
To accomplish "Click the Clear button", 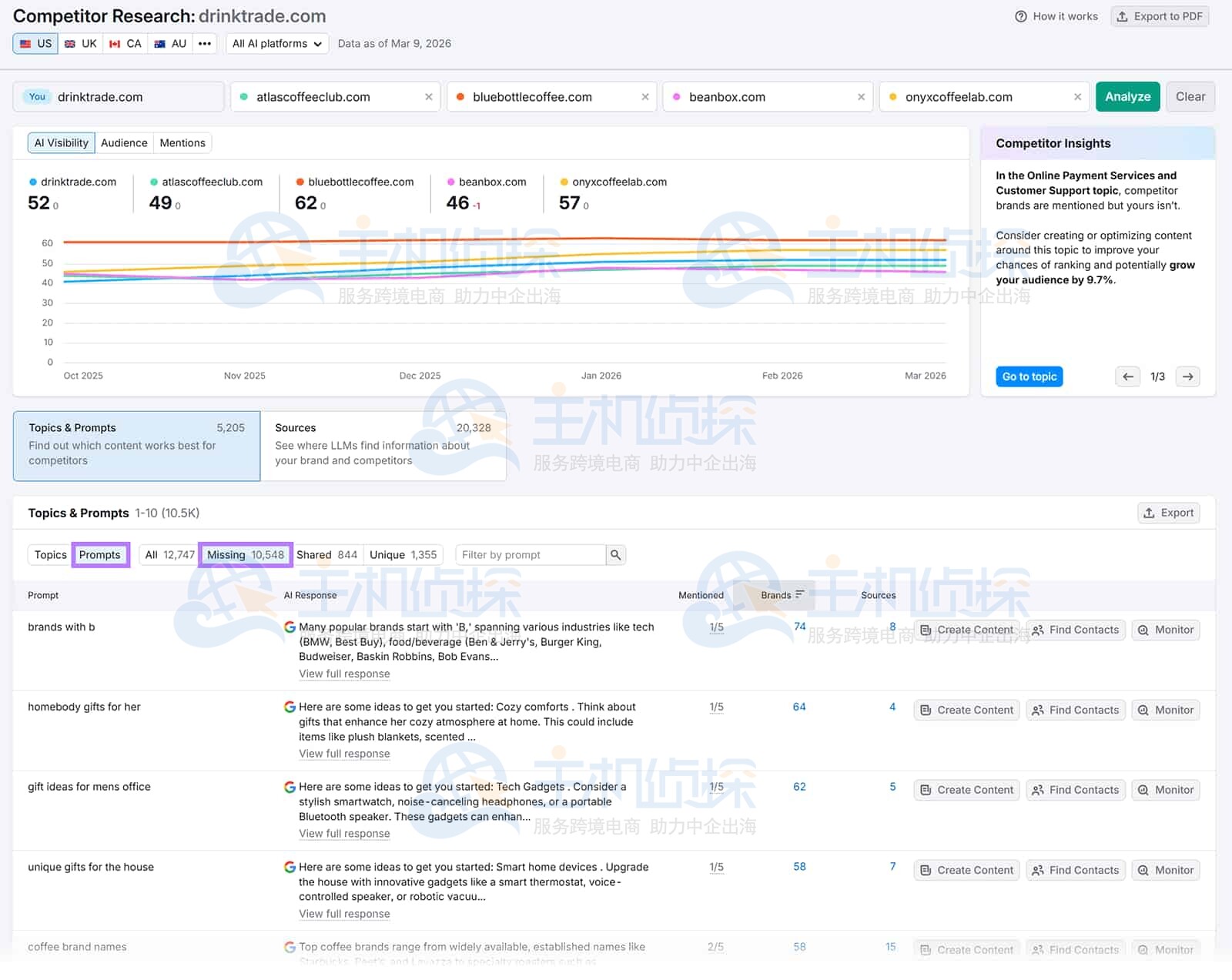I will [x=1190, y=97].
